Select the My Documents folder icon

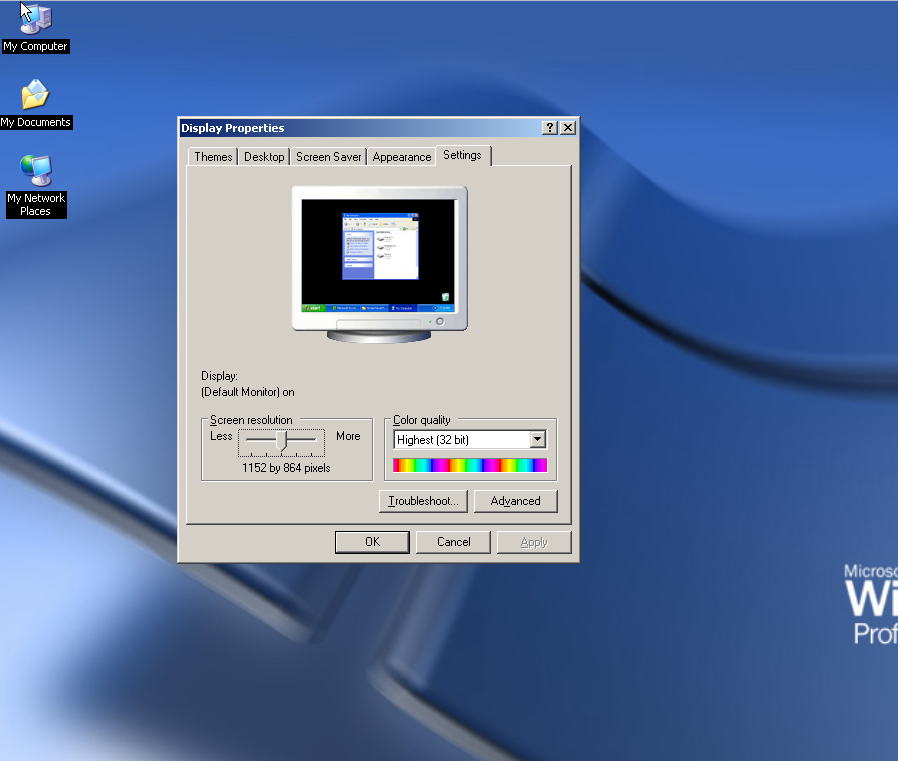[x=35, y=97]
